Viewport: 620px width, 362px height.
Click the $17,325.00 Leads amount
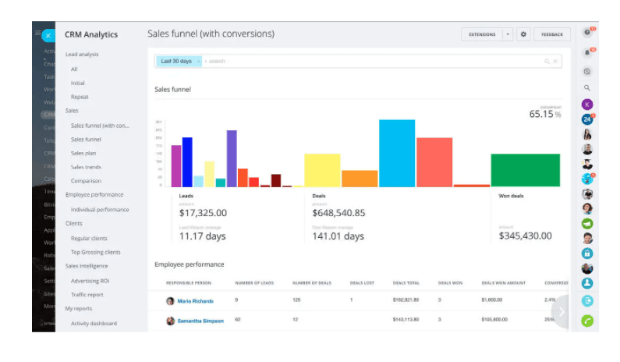[203, 213]
